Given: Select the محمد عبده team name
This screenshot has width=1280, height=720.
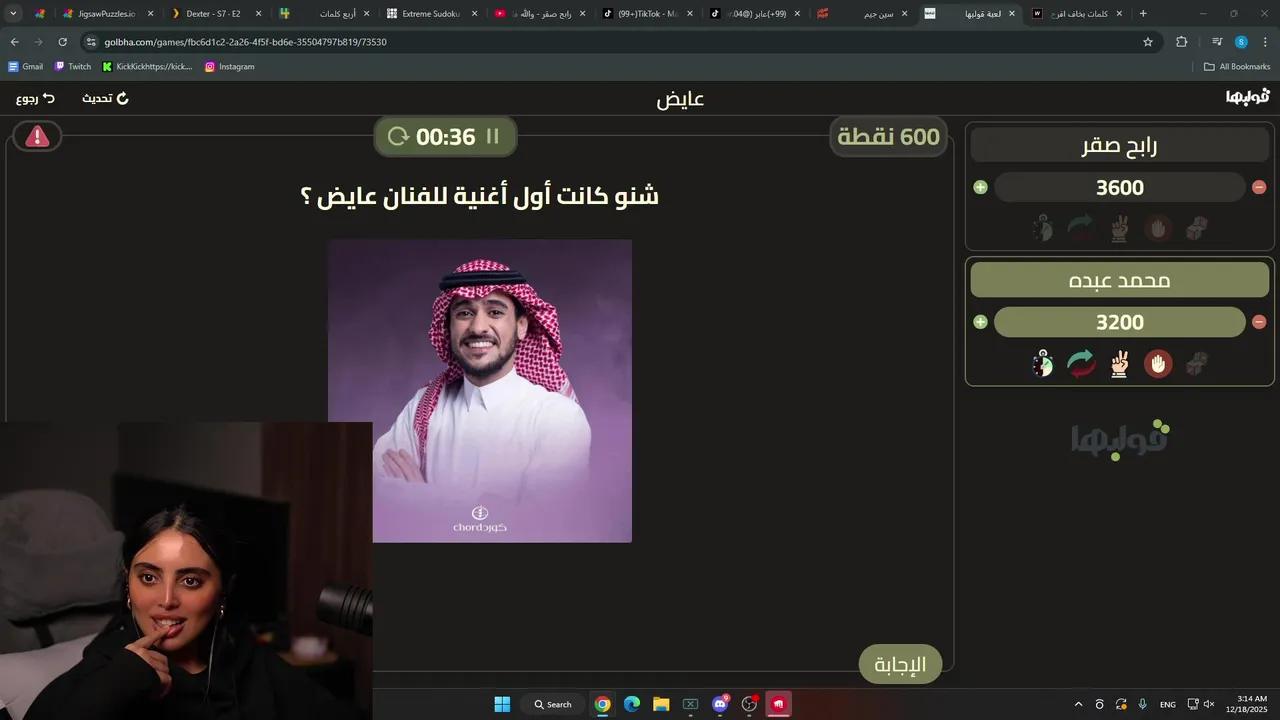Looking at the screenshot, I should click(1120, 280).
